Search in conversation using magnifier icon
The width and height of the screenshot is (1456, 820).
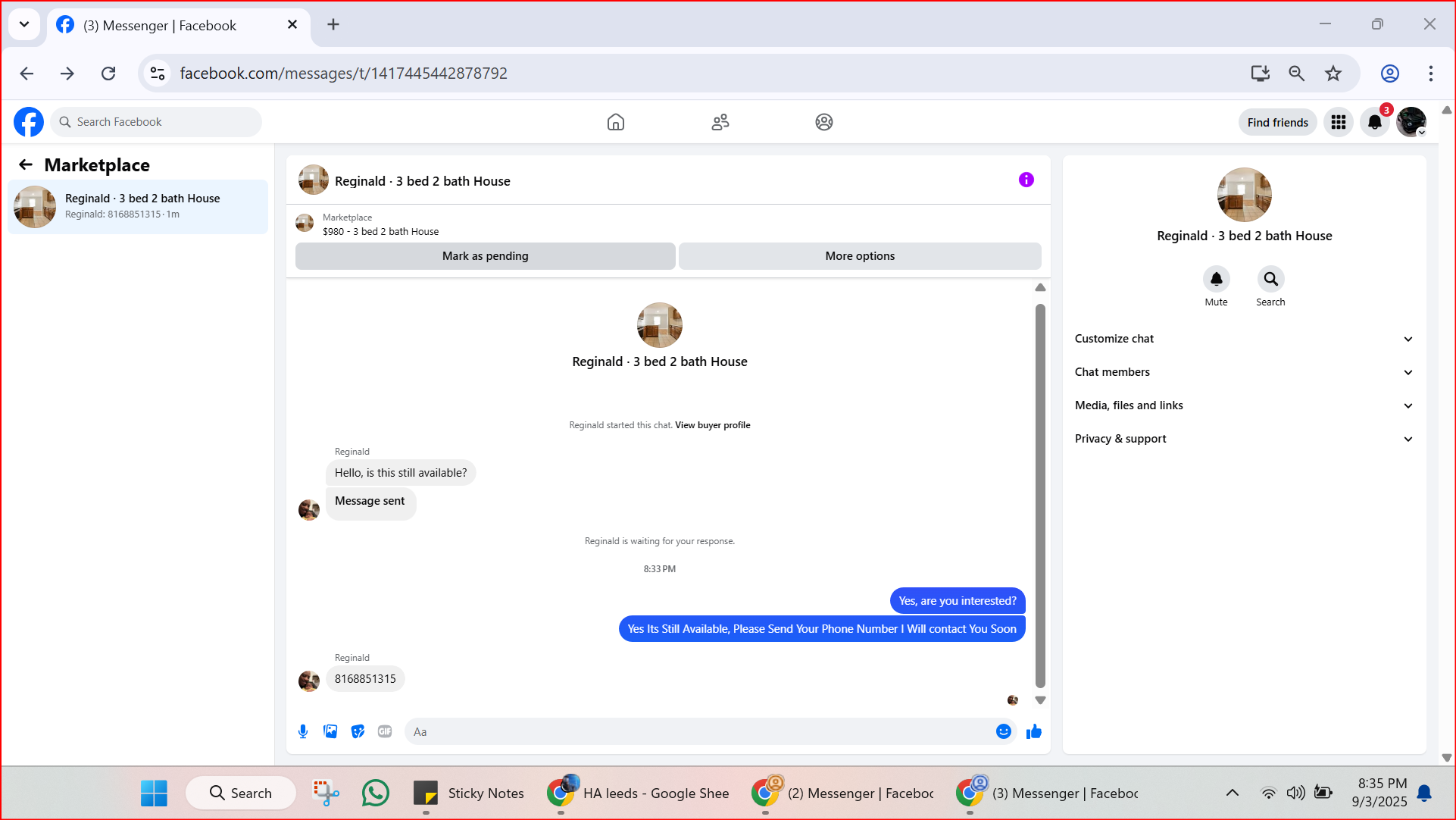pos(1271,279)
